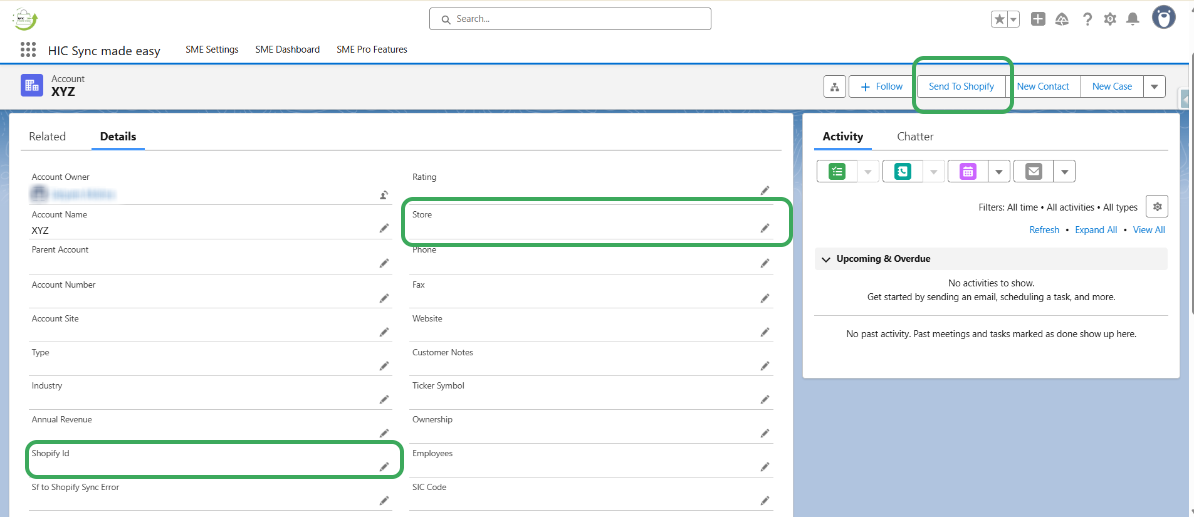The image size is (1194, 517).
Task: Open the Salesforce Help question mark
Action: tap(1087, 19)
